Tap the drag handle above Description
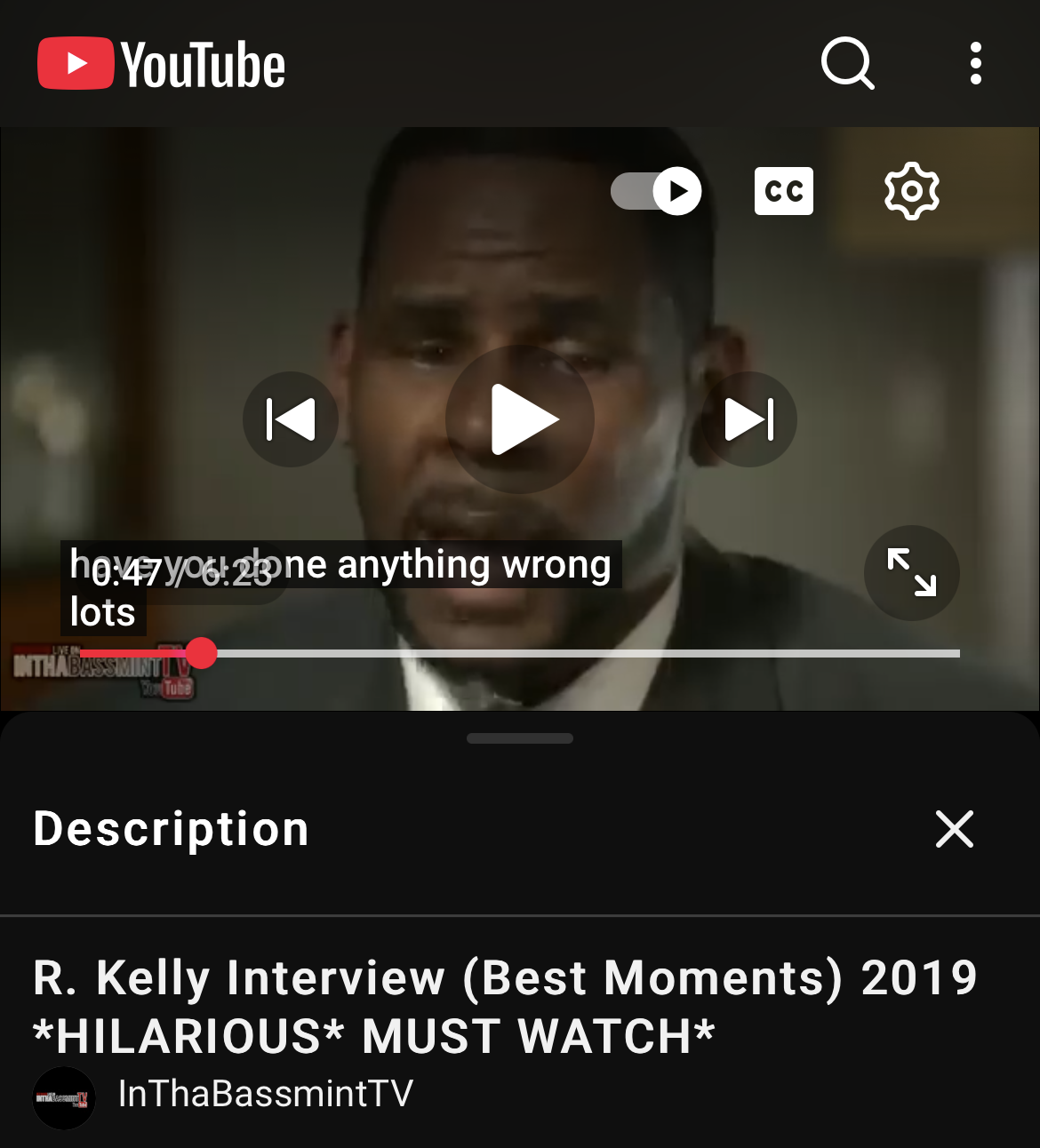Viewport: 1040px width, 1148px height. (520, 738)
